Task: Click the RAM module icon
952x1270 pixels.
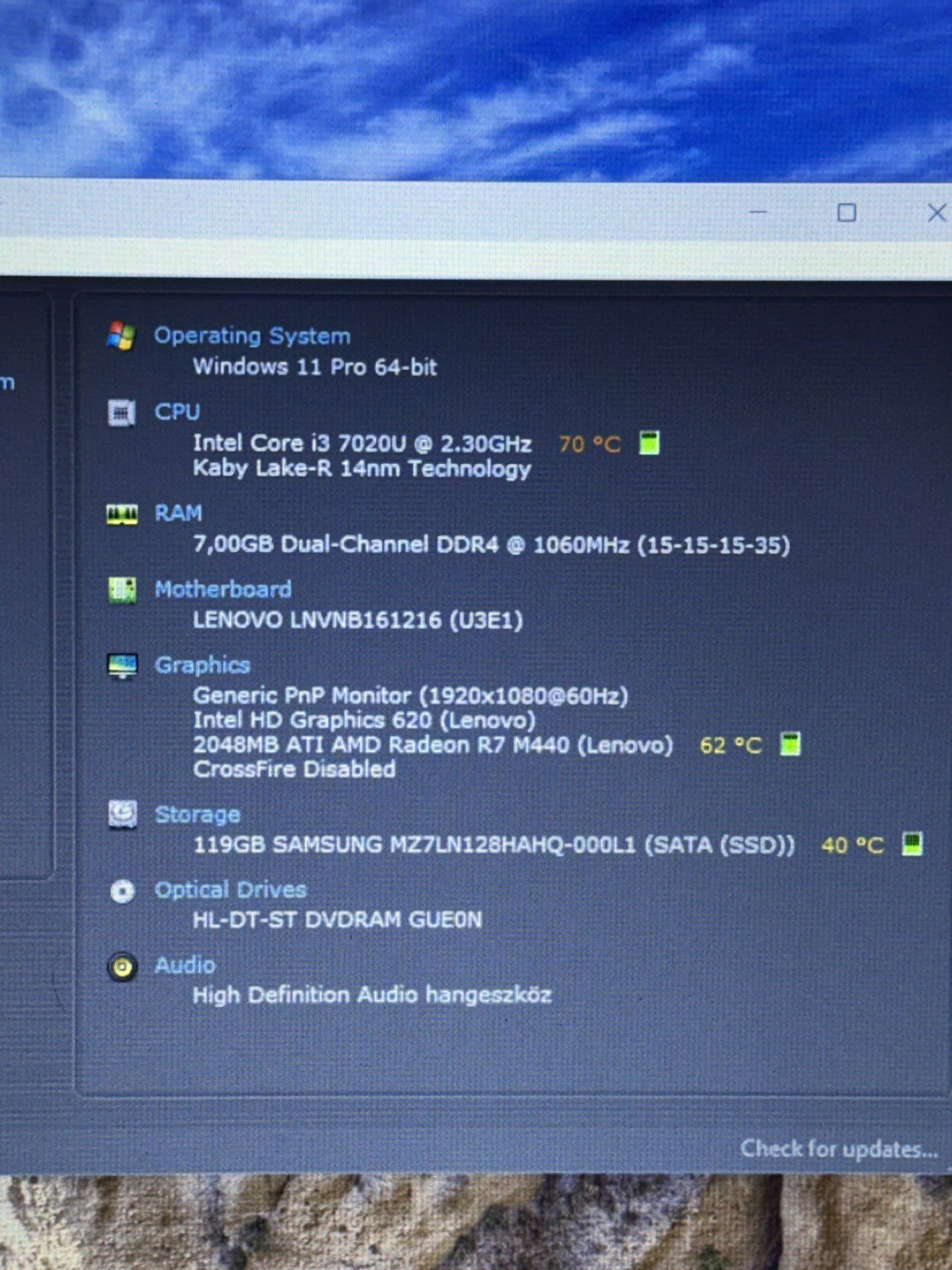Action: [x=121, y=514]
